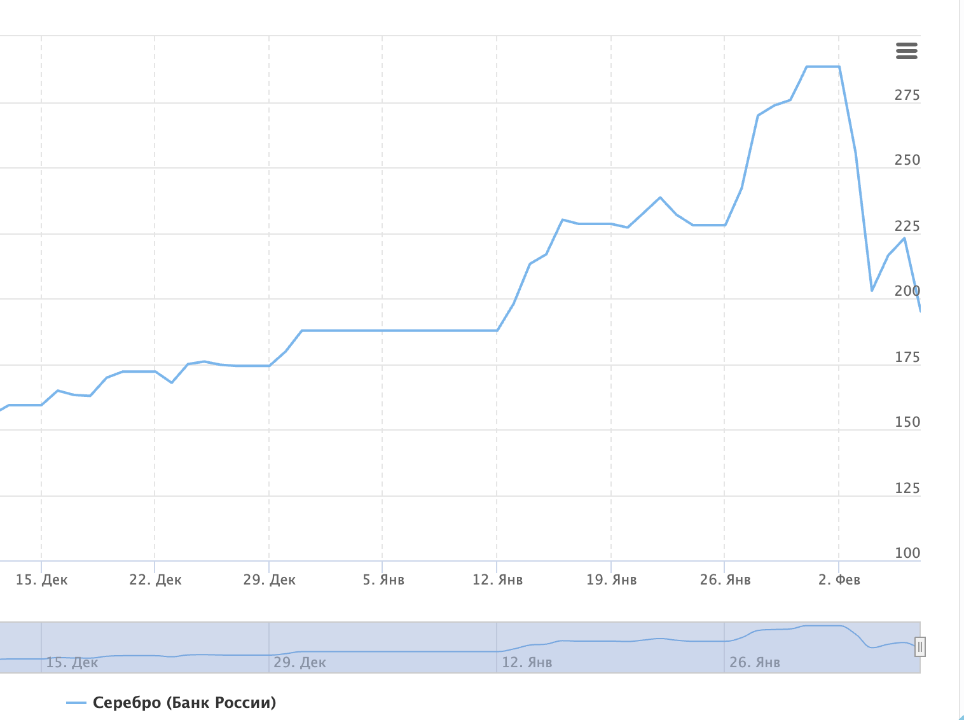The height and width of the screenshot is (720, 964).
Task: Click the navigator's right-edge handle
Action: pos(920,647)
